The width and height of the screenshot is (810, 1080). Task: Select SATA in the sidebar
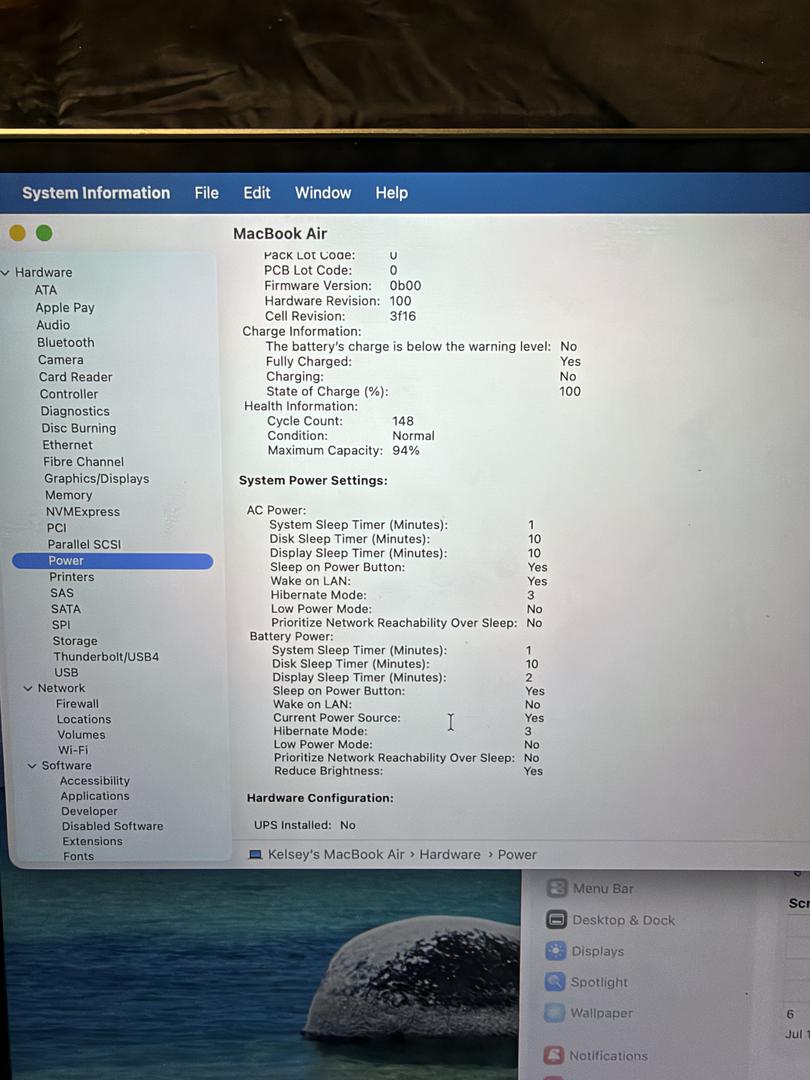pos(65,609)
